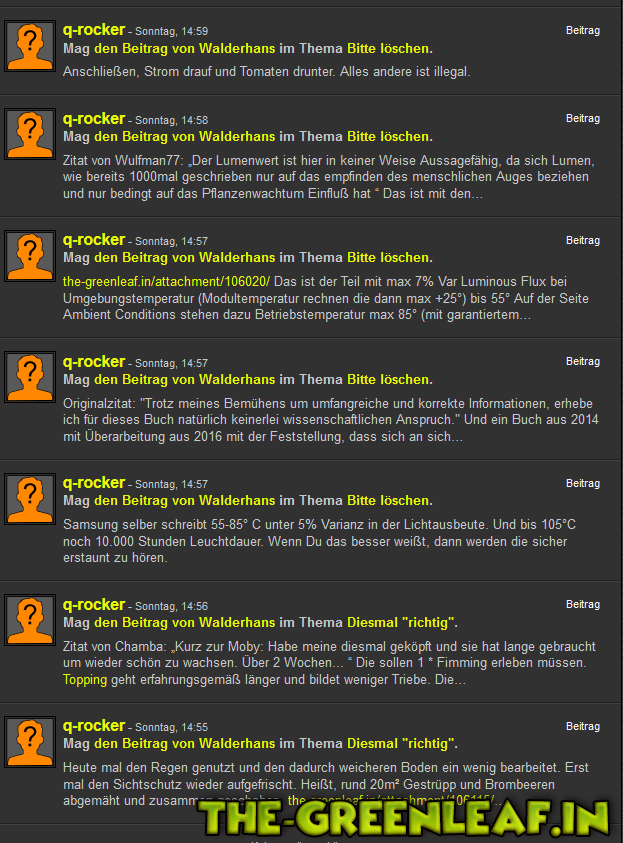
Task: Click timestamp 'Sonntag, 14:59'
Action: (171, 32)
